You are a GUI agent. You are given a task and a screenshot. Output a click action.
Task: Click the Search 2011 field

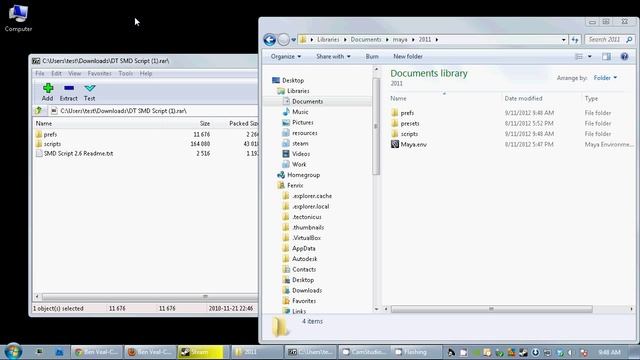point(606,40)
